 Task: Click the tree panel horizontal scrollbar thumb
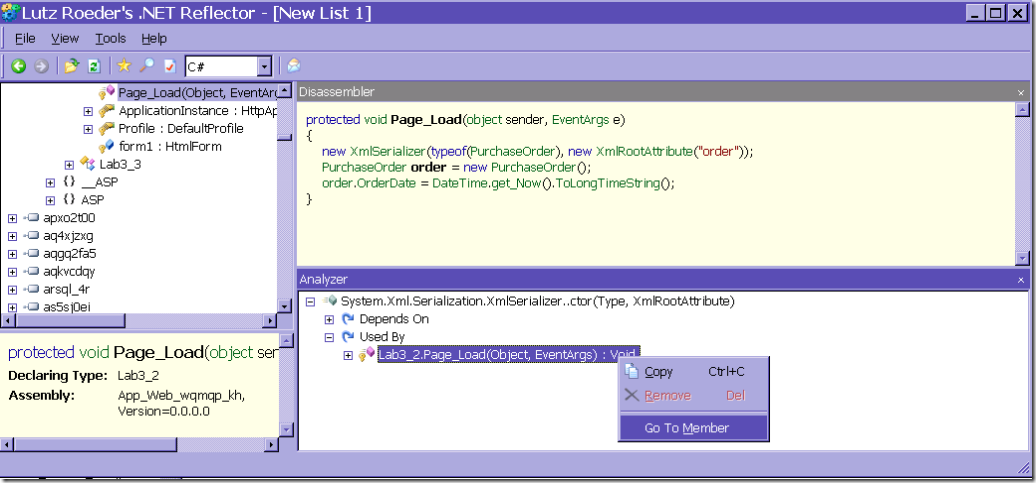[x=70, y=320]
